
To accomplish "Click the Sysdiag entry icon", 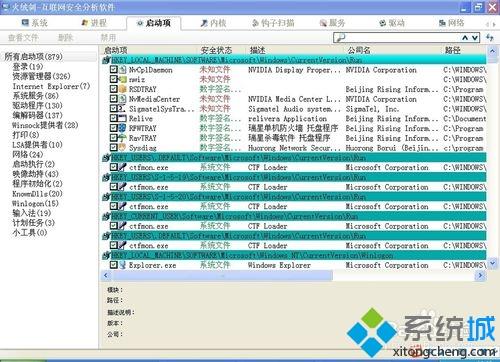I will tap(123, 147).
